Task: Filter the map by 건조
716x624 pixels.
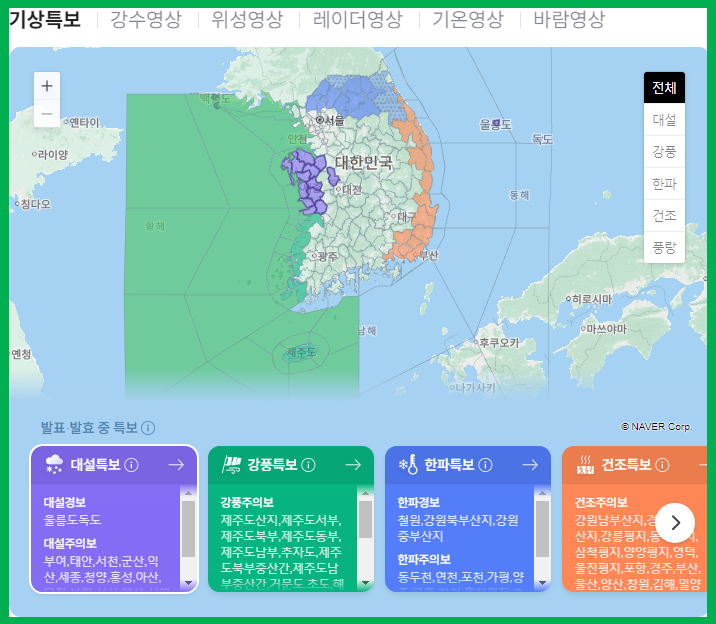Action: 664,215
